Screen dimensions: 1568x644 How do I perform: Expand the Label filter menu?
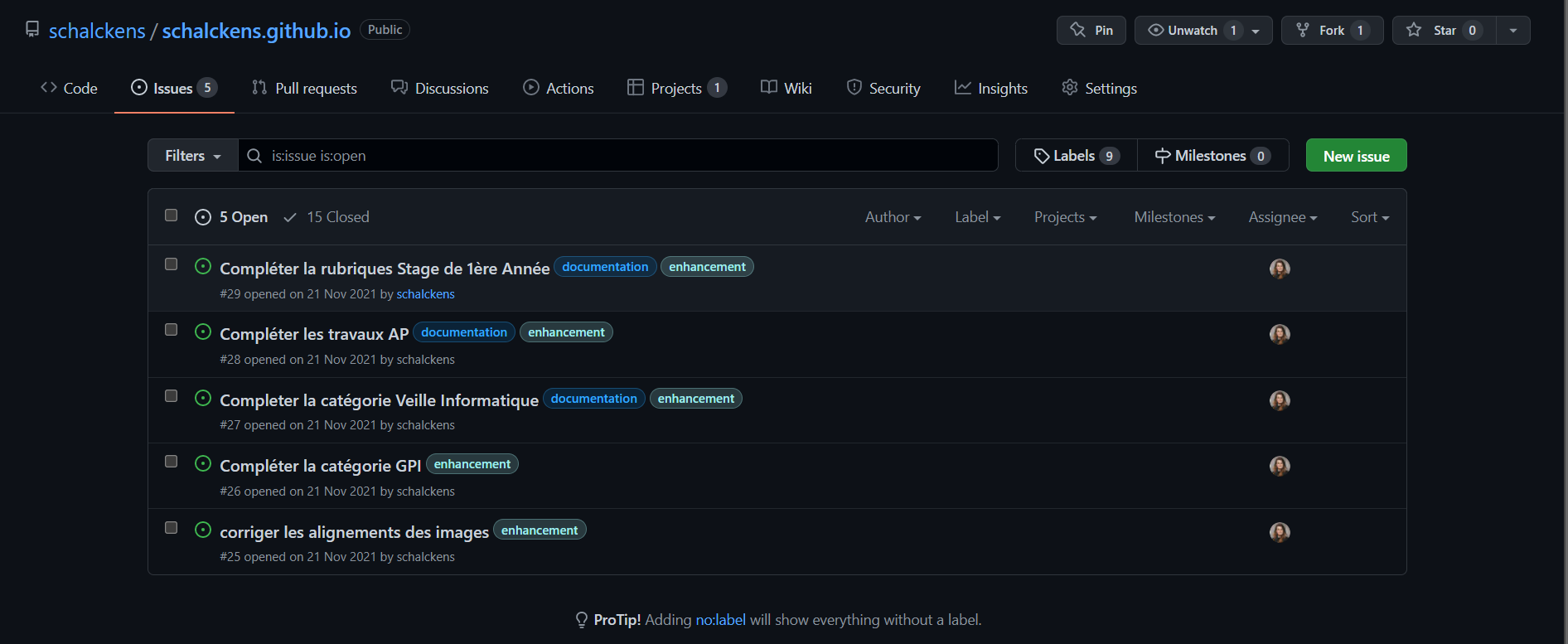tap(978, 217)
